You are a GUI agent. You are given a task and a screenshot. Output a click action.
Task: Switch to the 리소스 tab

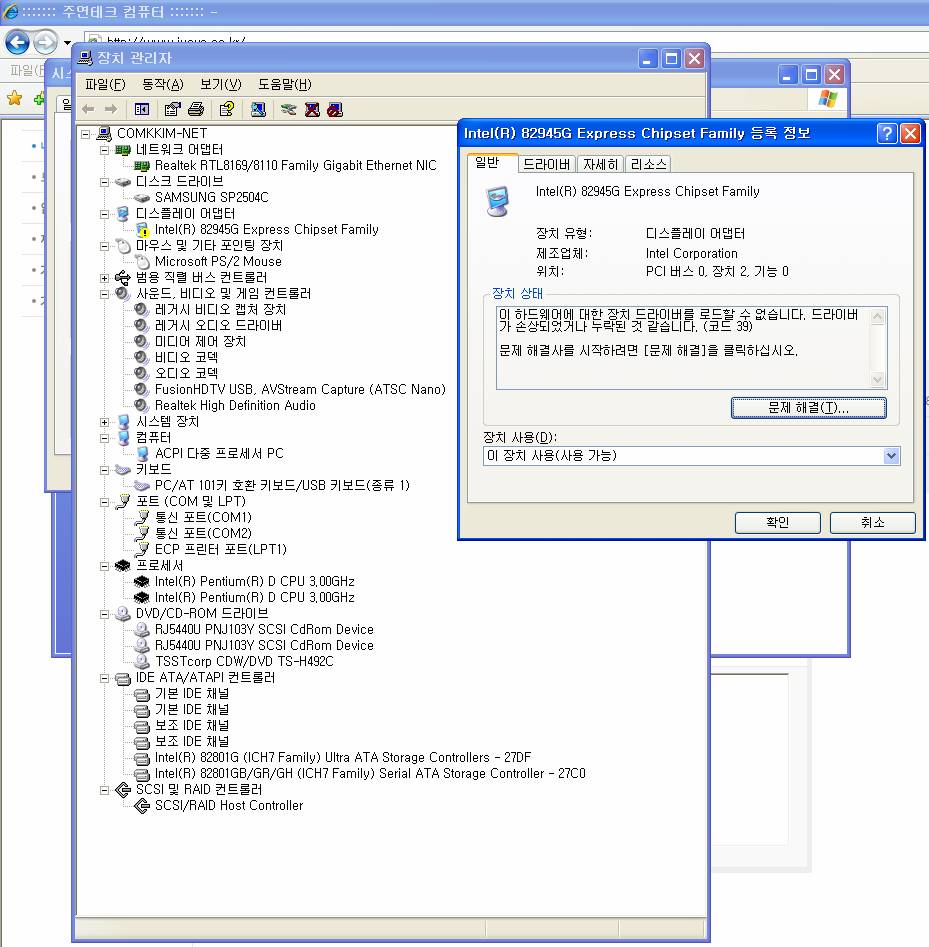click(x=648, y=164)
